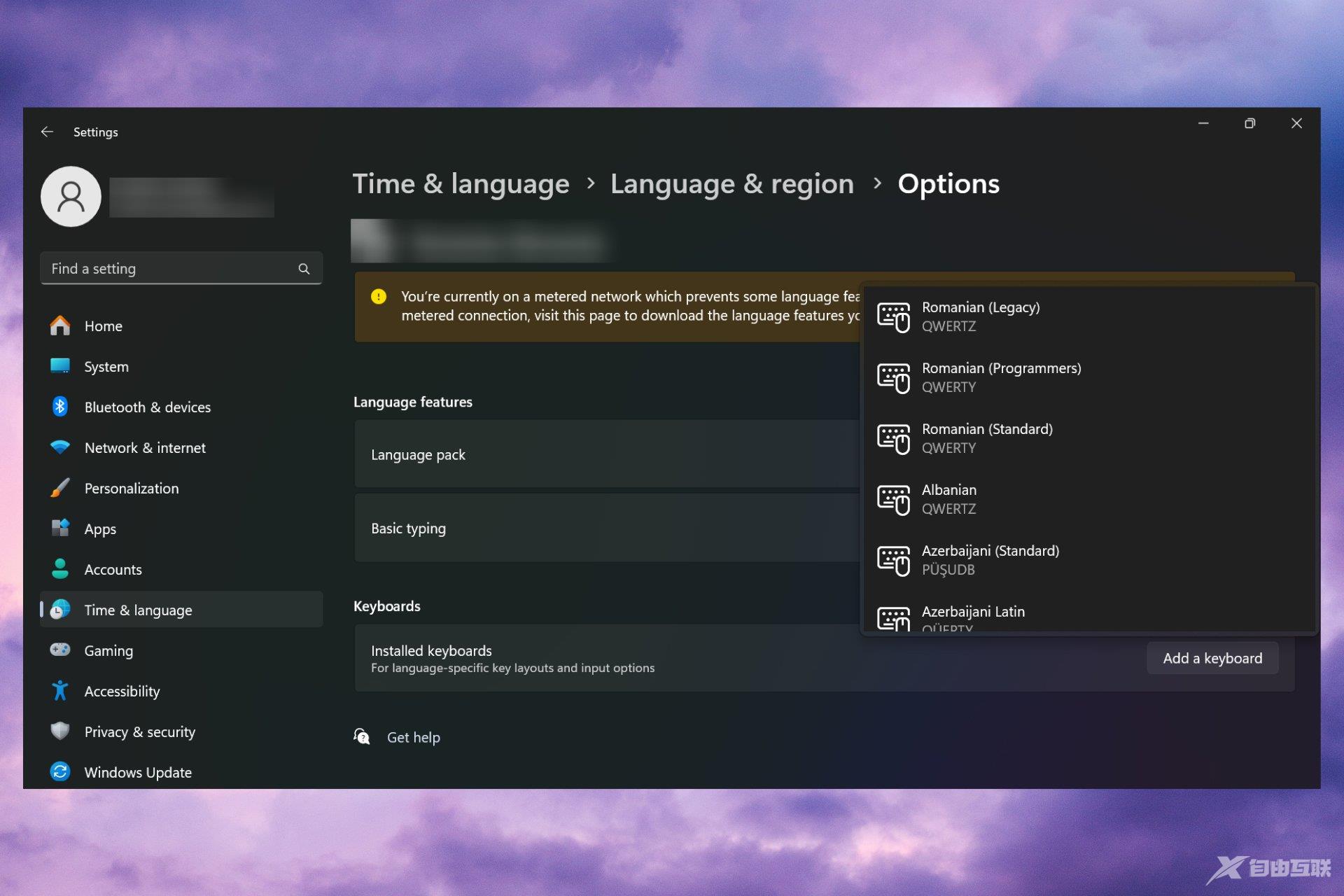Select Albanian QWERTZ keyboard layout
Viewport: 1344px width, 896px height.
(1088, 500)
